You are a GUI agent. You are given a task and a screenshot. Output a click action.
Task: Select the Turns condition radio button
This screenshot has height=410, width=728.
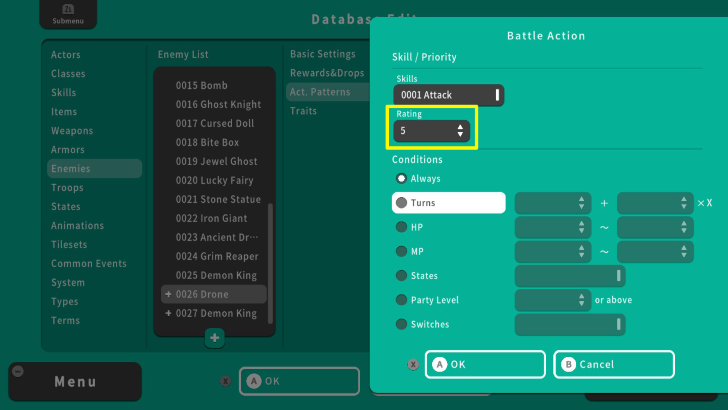pyautogui.click(x=401, y=203)
